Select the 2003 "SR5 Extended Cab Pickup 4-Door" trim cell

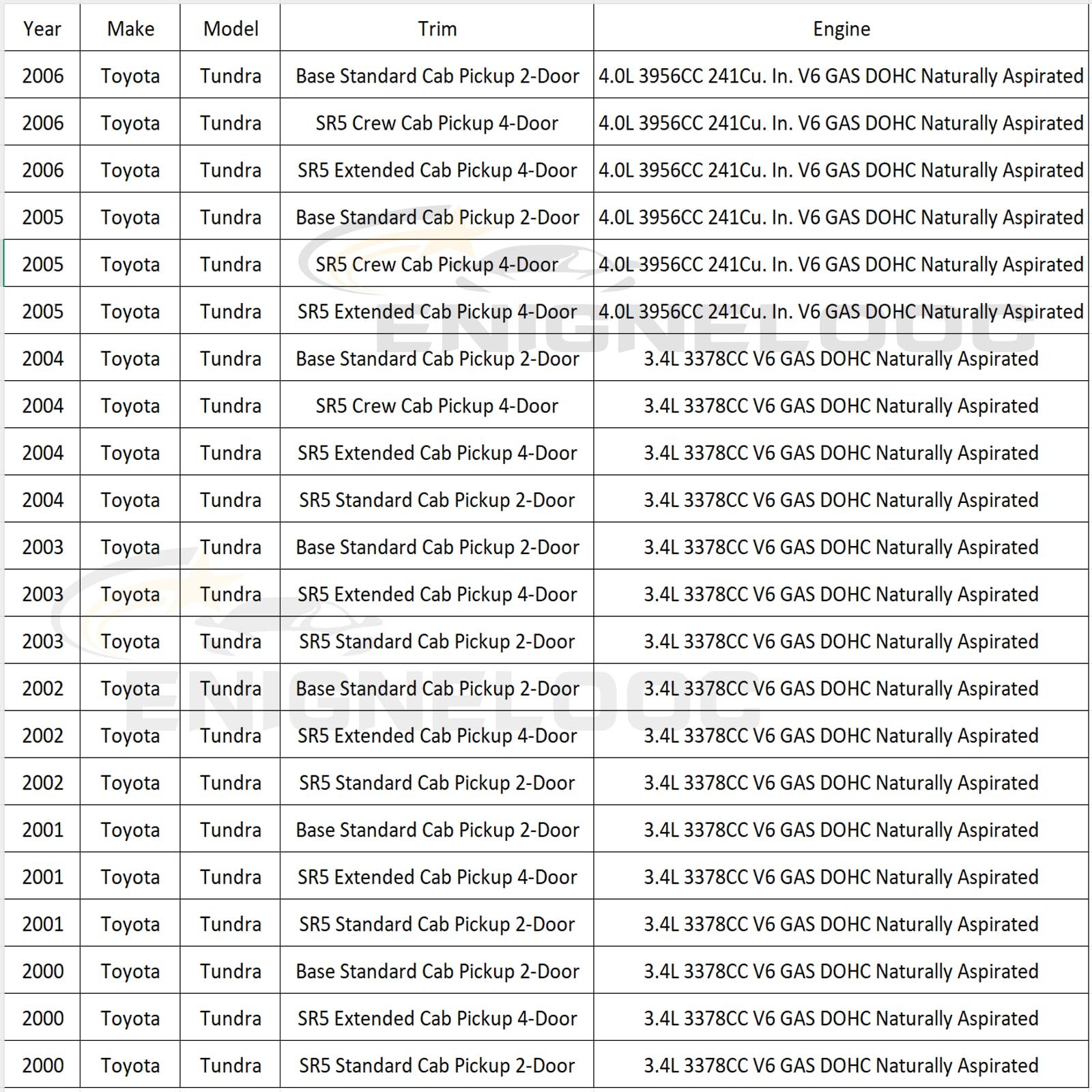click(437, 593)
